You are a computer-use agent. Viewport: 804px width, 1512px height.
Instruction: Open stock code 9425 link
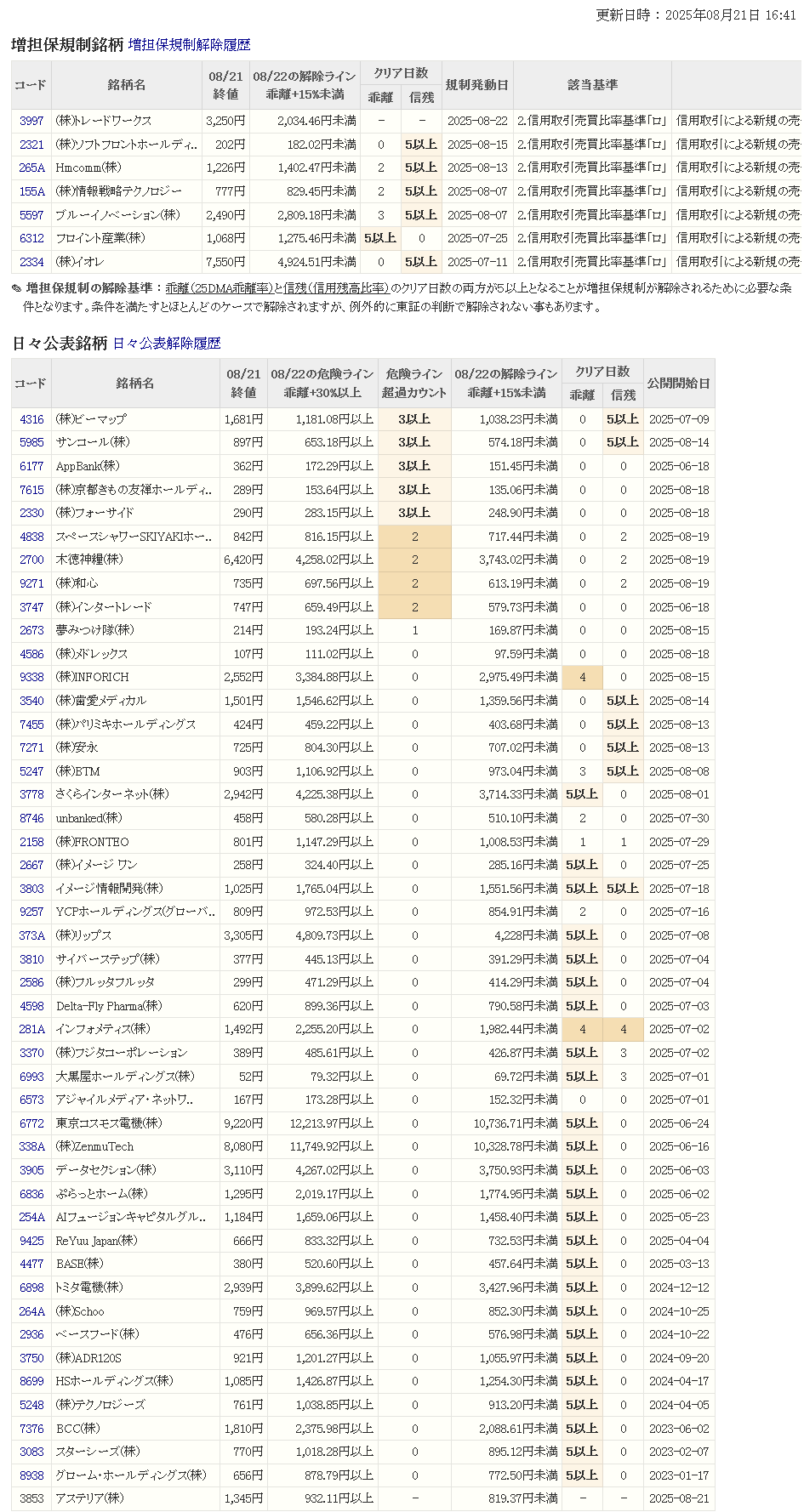31,1241
